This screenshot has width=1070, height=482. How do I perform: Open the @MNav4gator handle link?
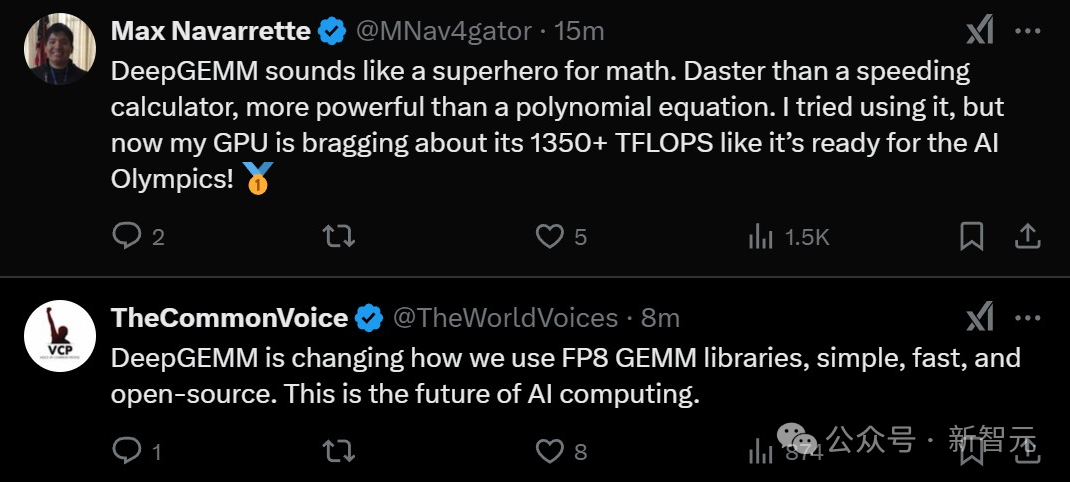[x=444, y=31]
